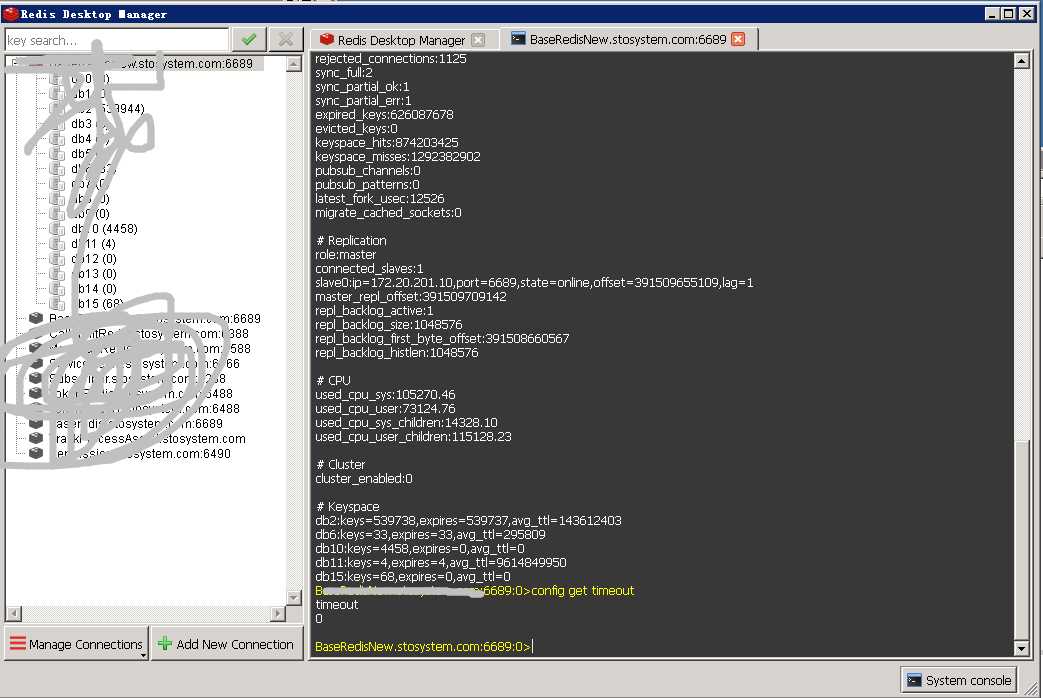Viewport: 1043px width, 698px height.
Task: Click the red Redis icon in title bar
Action: click(x=11, y=13)
